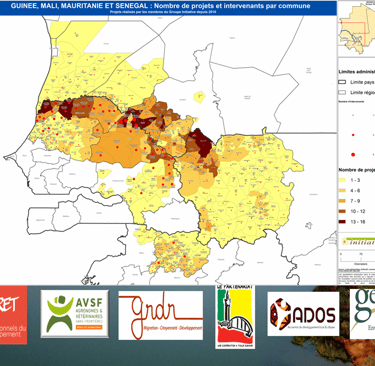This screenshot has height=366, width=375.
Task: Select the 1 - 3 light yellow swatch
Action: pyautogui.click(x=342, y=180)
